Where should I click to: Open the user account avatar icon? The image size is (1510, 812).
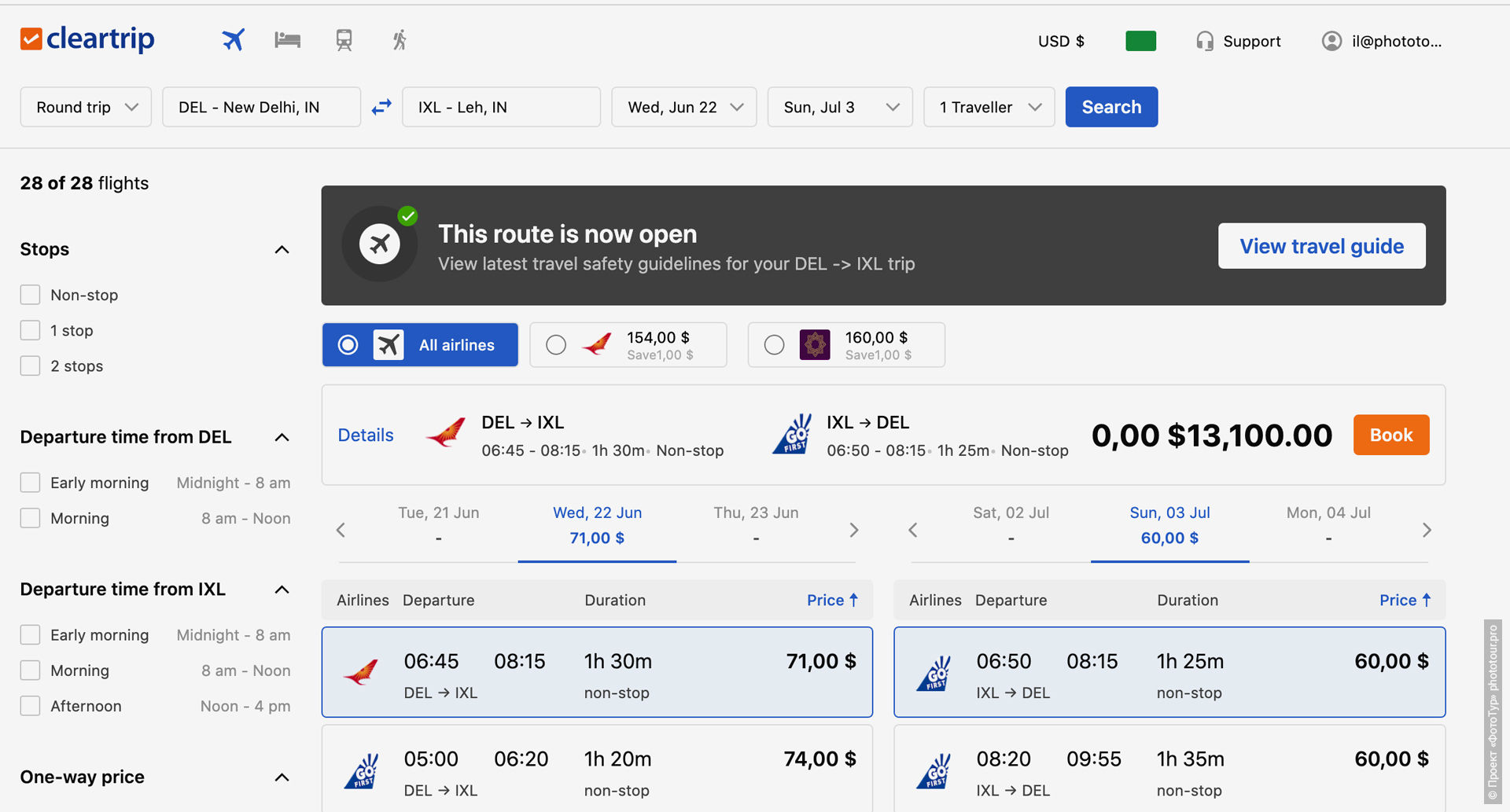coord(1331,41)
